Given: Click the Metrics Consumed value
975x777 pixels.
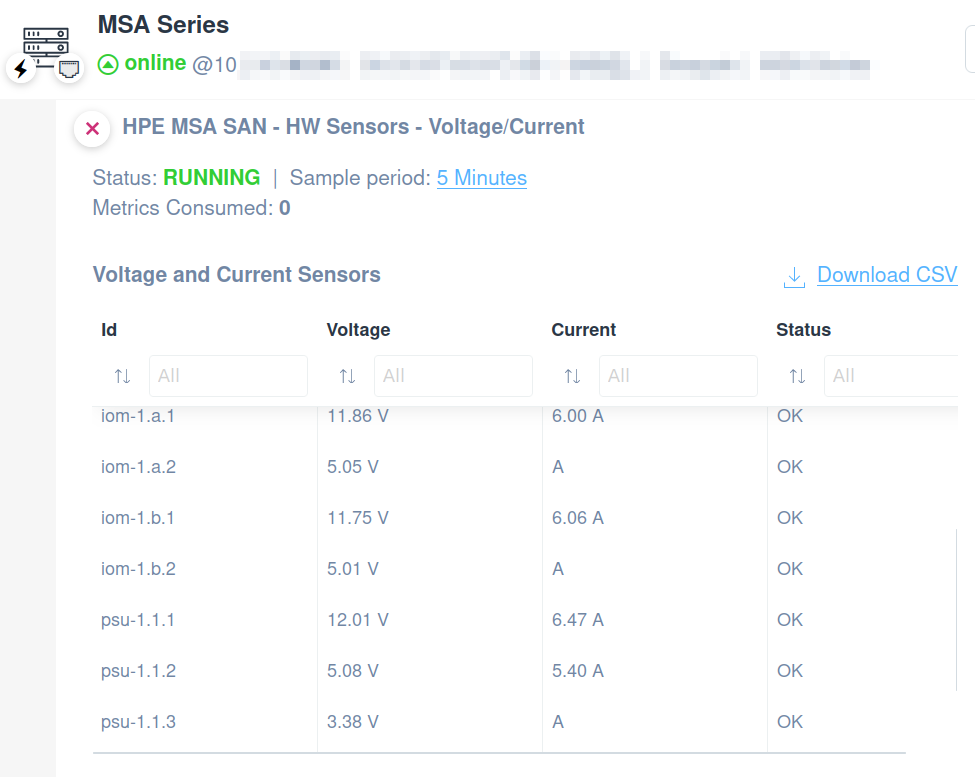Looking at the screenshot, I should pos(285,208).
